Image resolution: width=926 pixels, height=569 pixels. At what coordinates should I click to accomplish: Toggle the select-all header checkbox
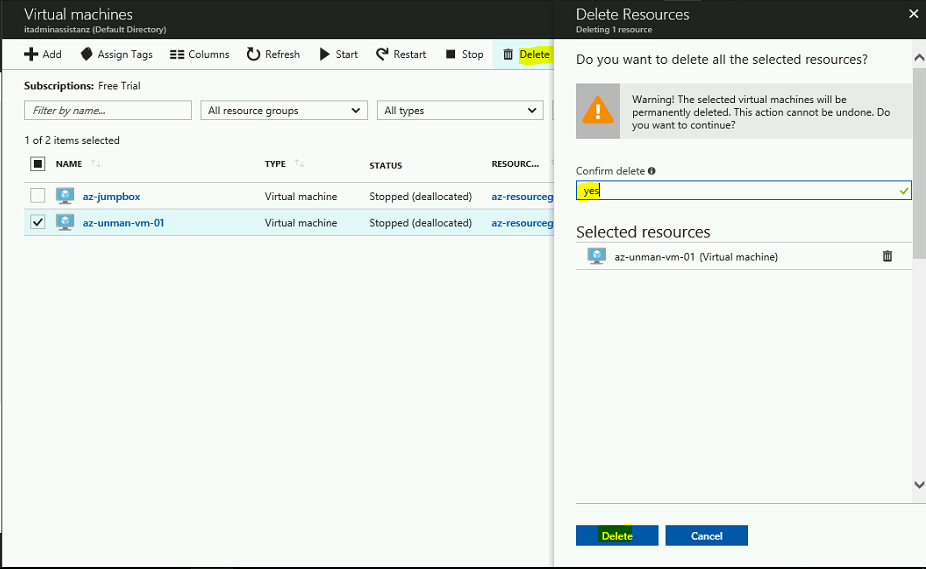(38, 164)
